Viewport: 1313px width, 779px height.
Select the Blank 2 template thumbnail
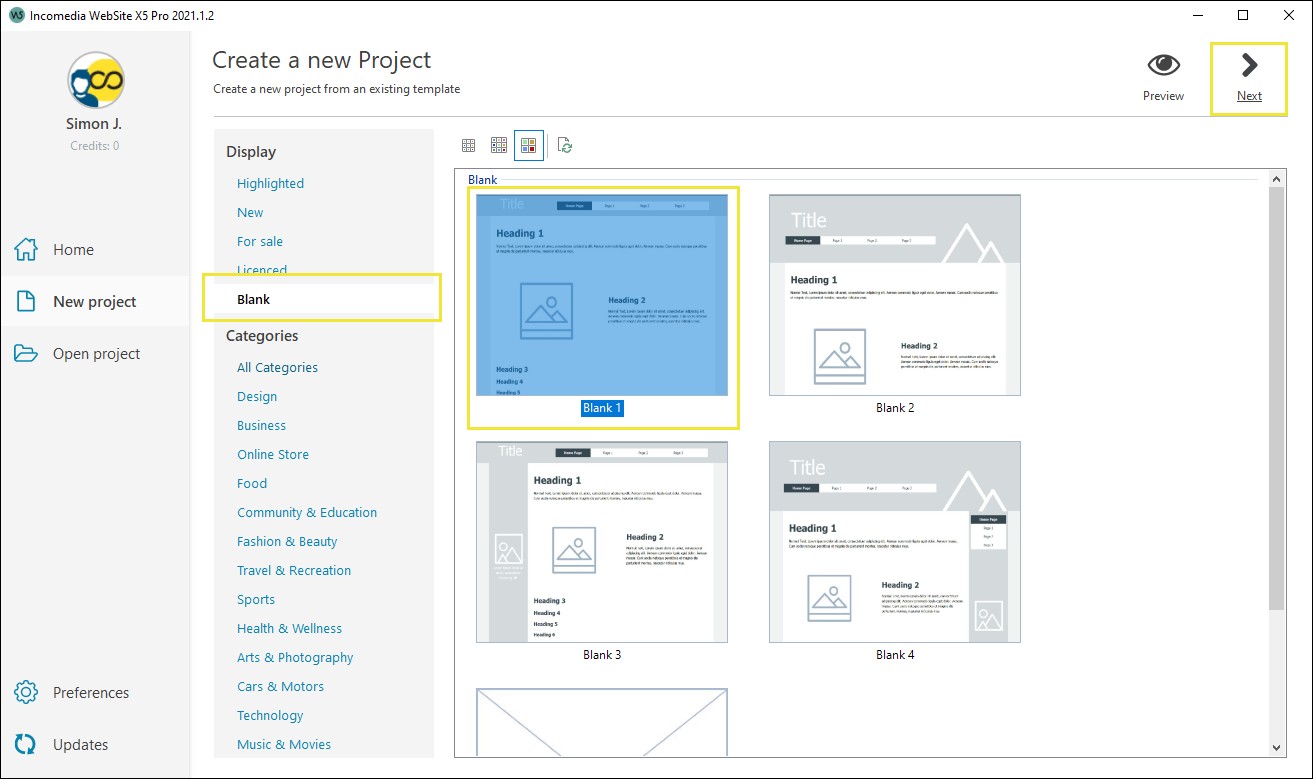(x=895, y=295)
